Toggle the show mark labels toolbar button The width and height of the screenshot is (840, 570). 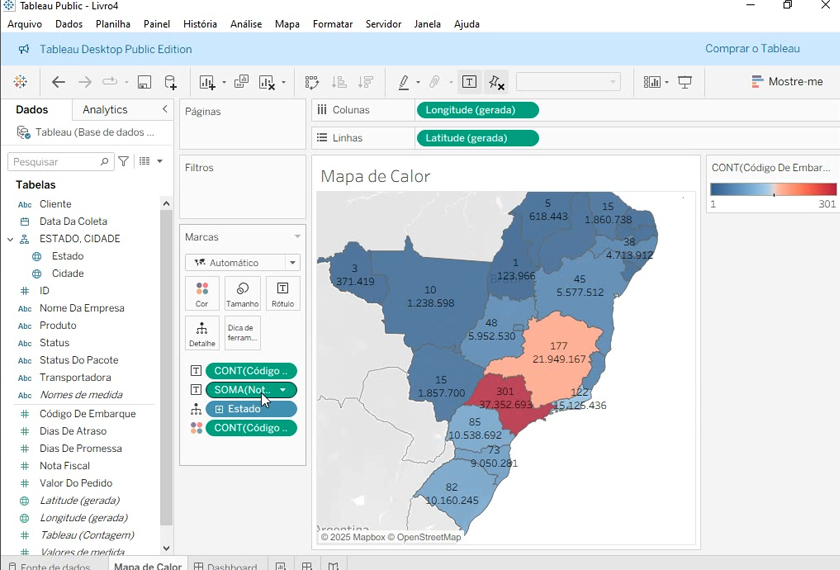tap(469, 82)
